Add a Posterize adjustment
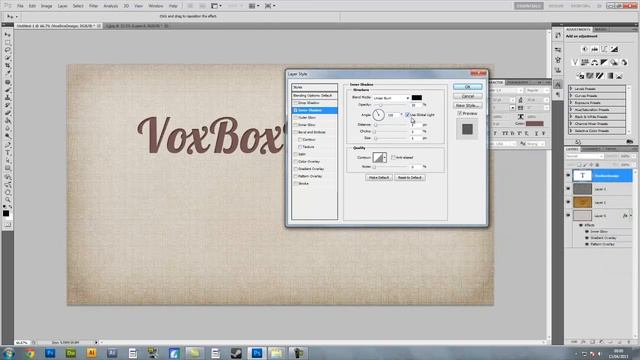640x360 pixels. (x=590, y=76)
